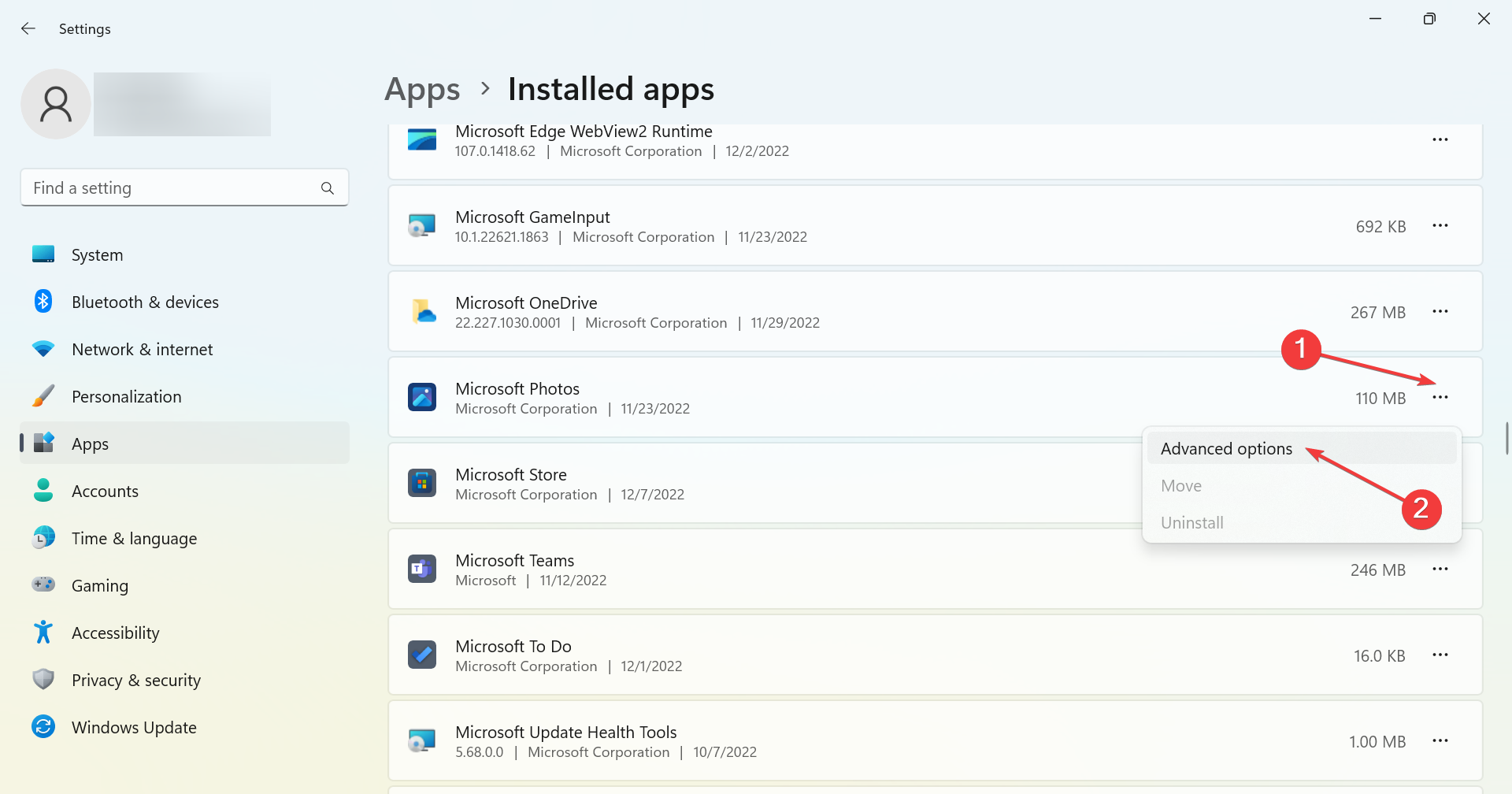Click the Microsoft OneDrive app icon
The image size is (1512, 794).
point(423,311)
